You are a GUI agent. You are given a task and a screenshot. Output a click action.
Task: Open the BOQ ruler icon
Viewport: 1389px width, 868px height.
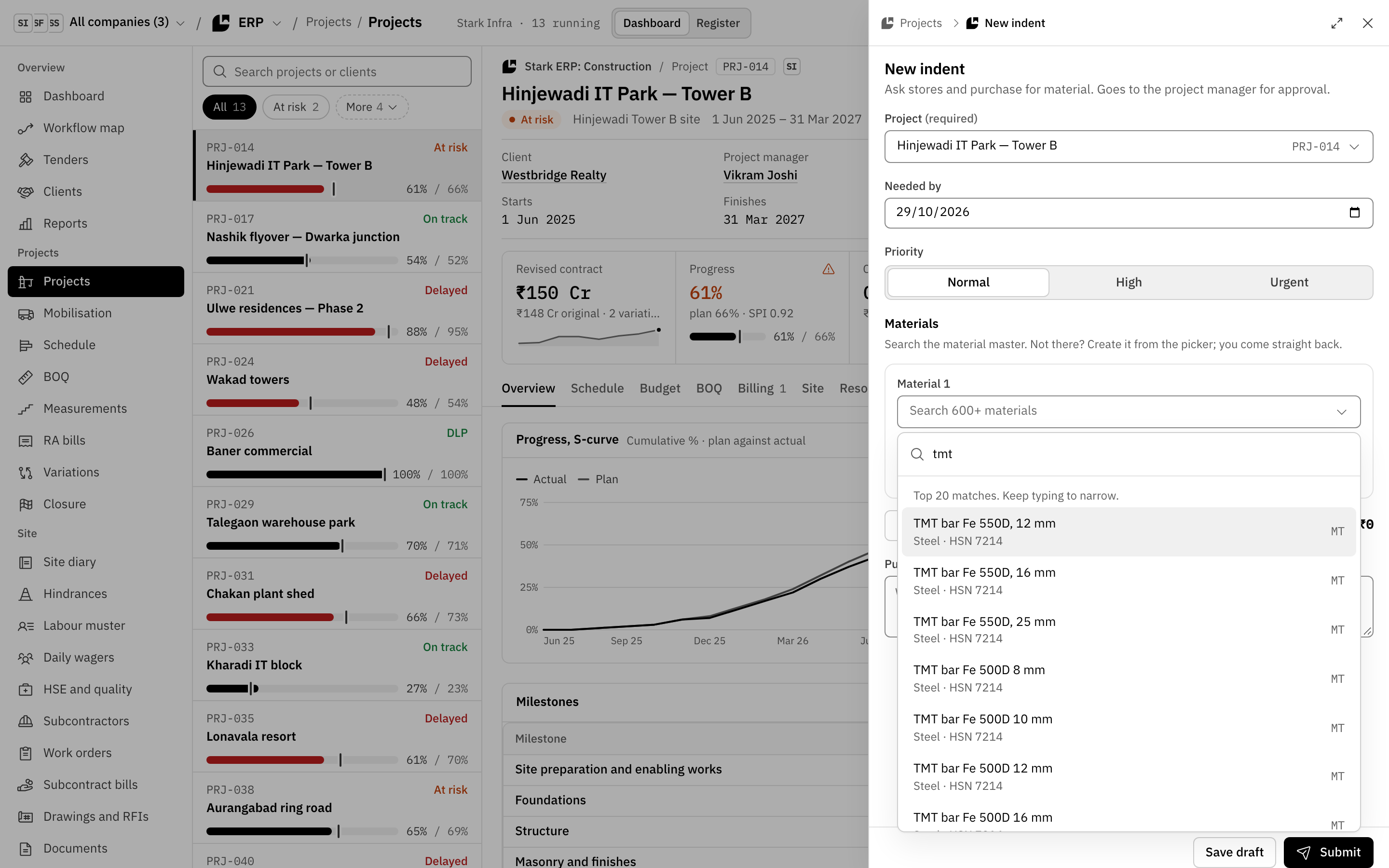pyautogui.click(x=25, y=377)
